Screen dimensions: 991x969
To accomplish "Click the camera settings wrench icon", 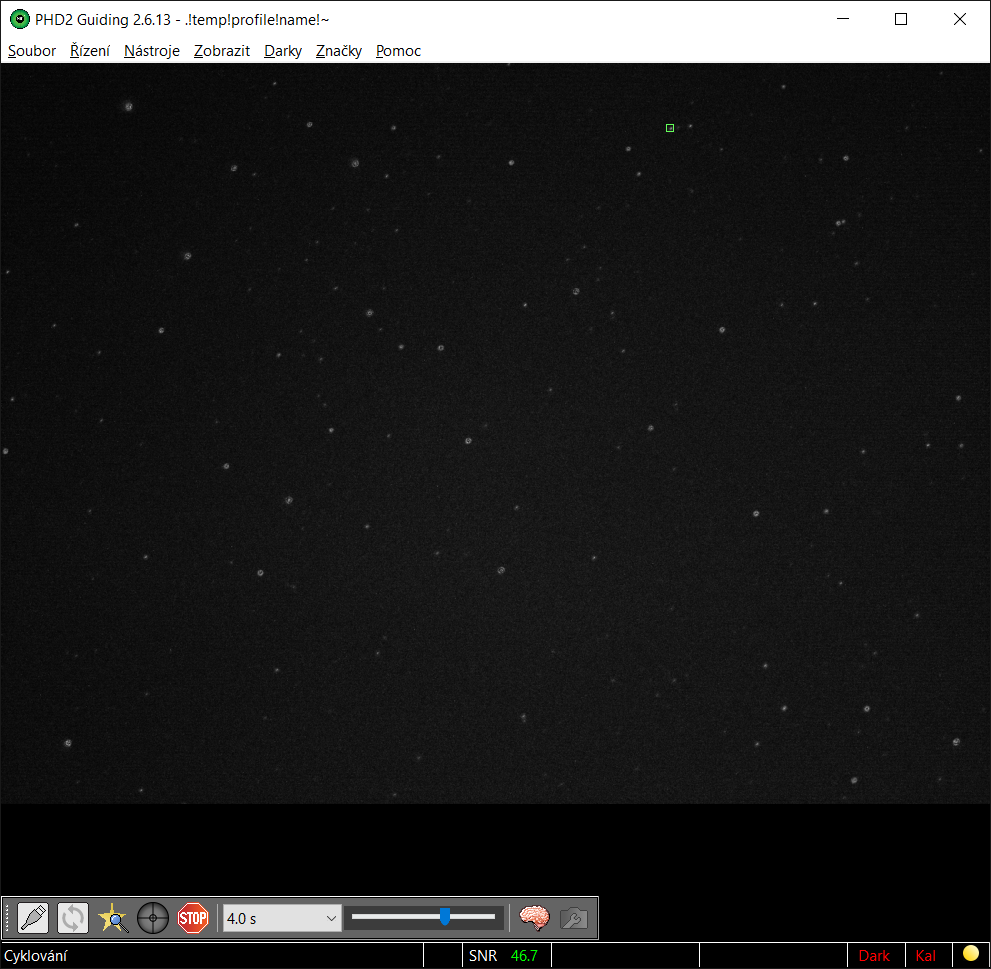I will click(574, 918).
